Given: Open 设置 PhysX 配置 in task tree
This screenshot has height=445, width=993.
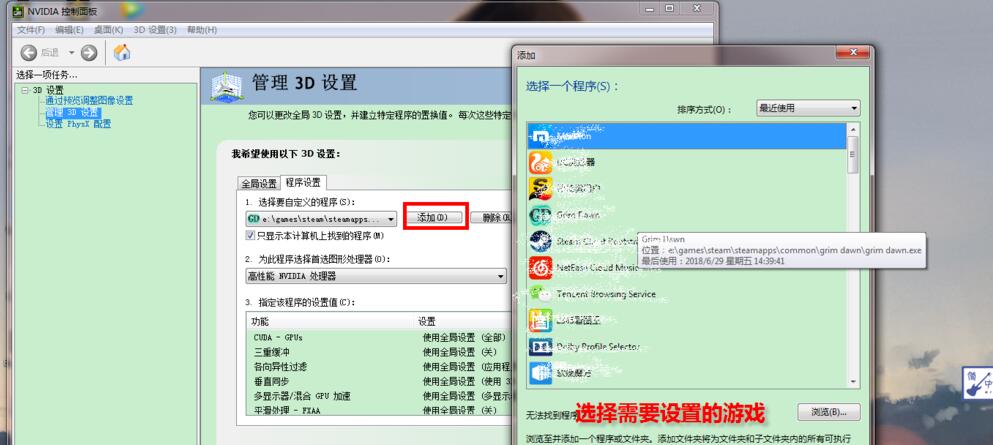Looking at the screenshot, I should point(78,124).
